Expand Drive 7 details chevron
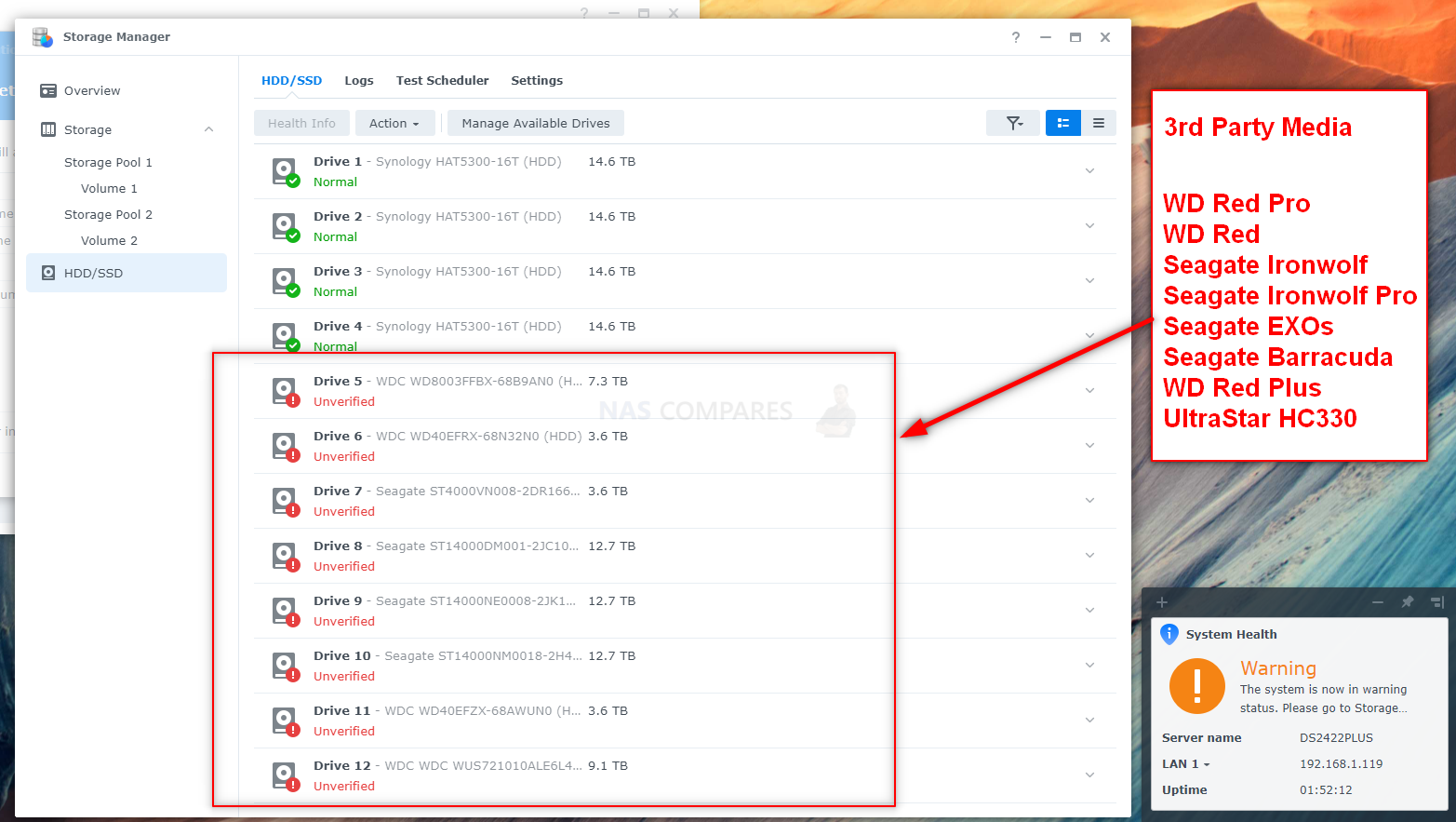 1089,501
